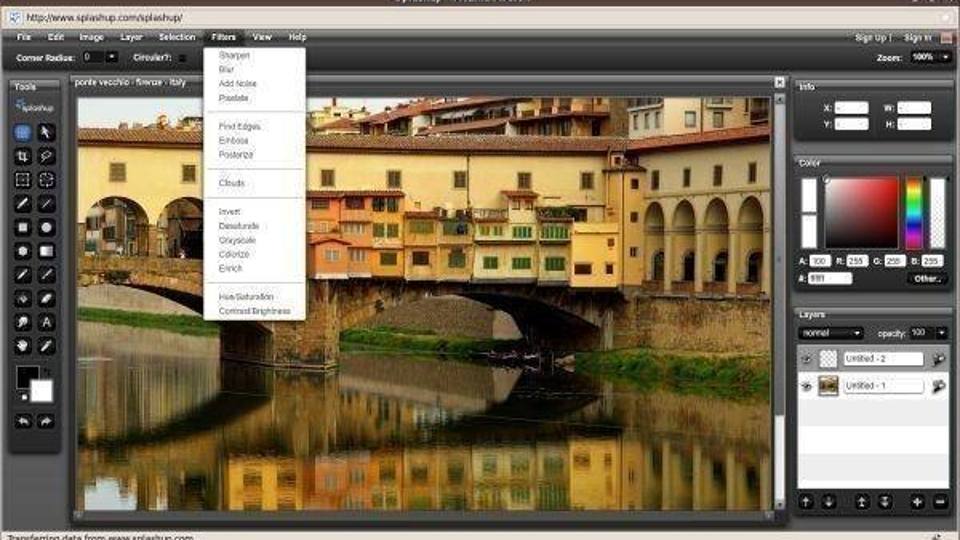Viewport: 960px width, 540px height.
Task: Click the Undo arrow in Tools panel
Action: tap(23, 421)
